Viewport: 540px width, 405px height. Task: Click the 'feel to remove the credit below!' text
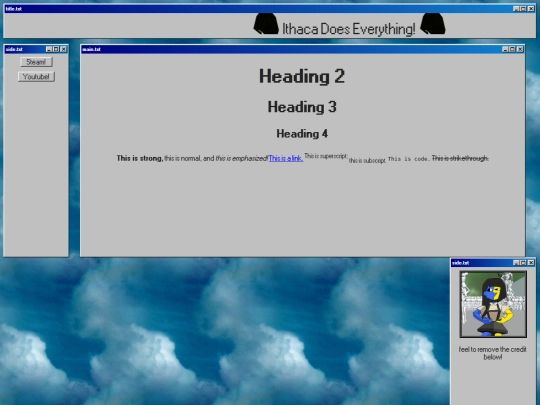(x=492, y=353)
